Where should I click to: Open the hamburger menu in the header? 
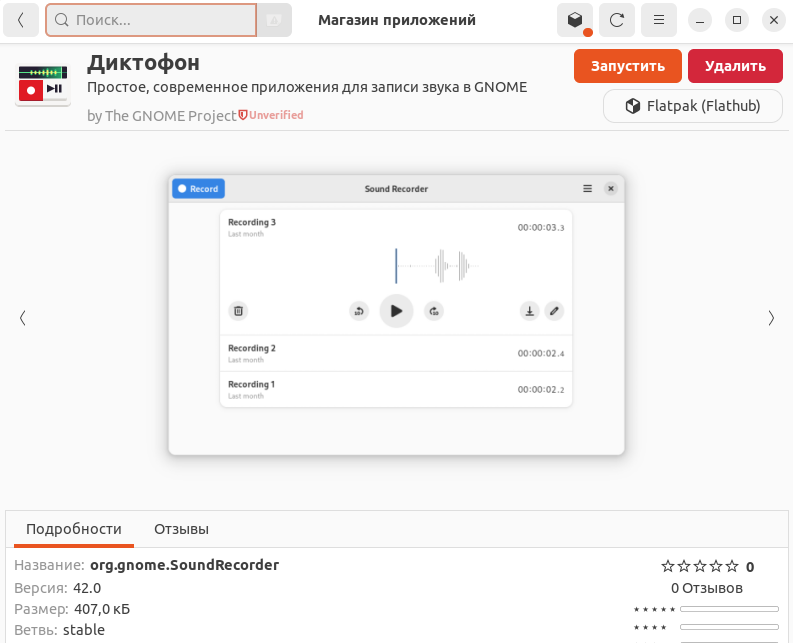click(x=658, y=20)
